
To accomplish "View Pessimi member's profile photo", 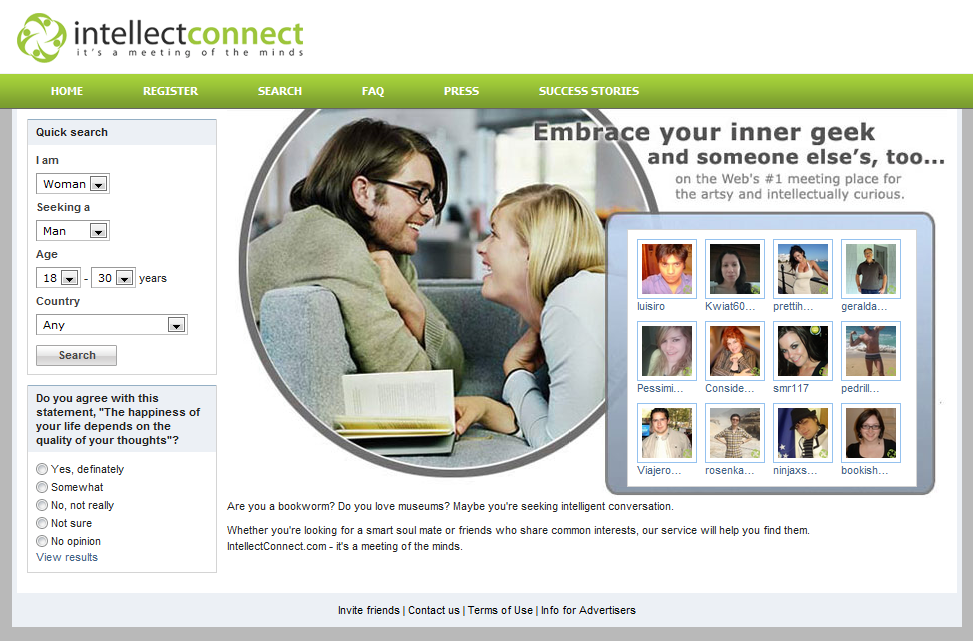I will (x=666, y=351).
